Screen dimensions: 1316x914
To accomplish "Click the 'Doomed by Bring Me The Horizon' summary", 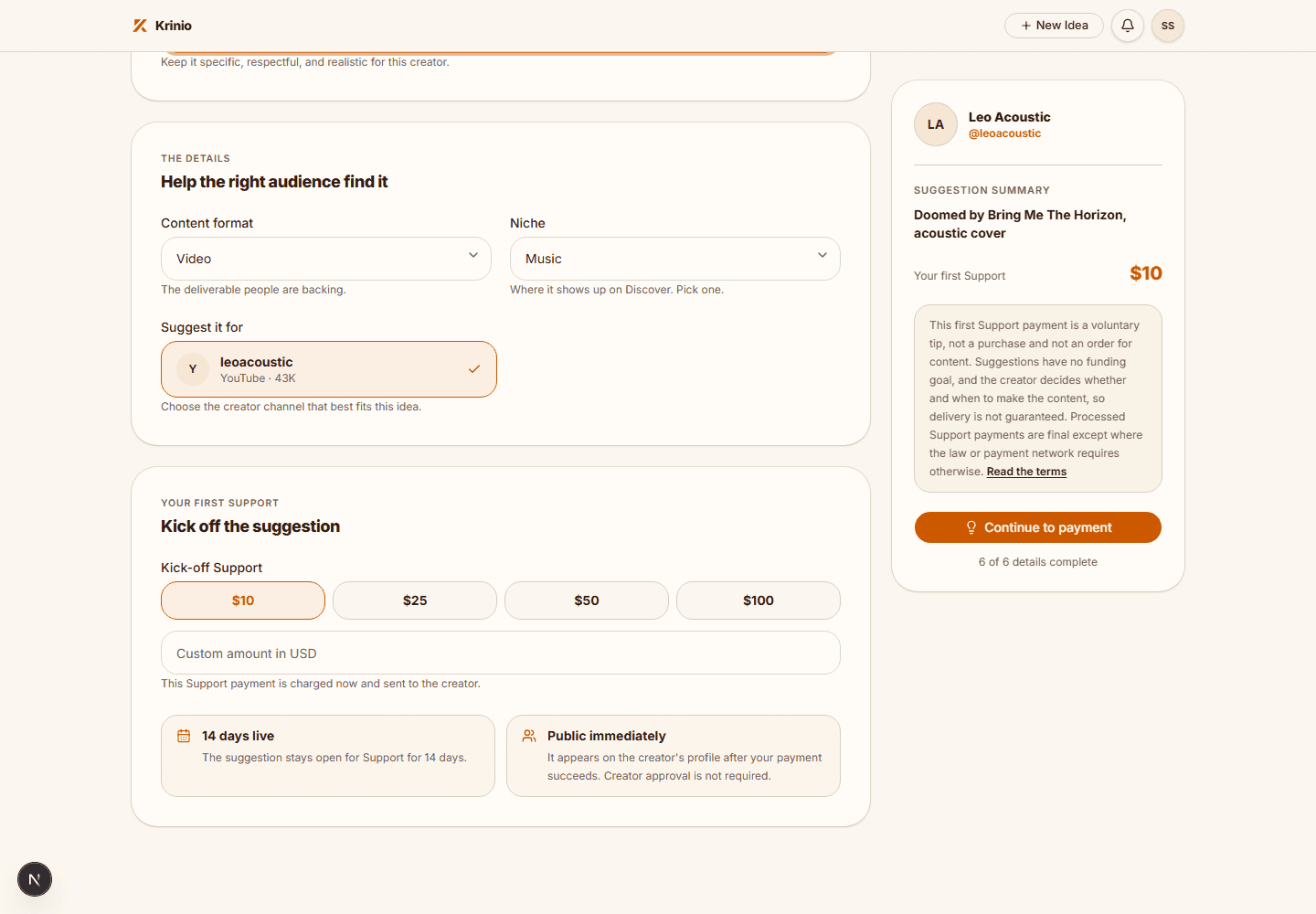I will 1020,224.
